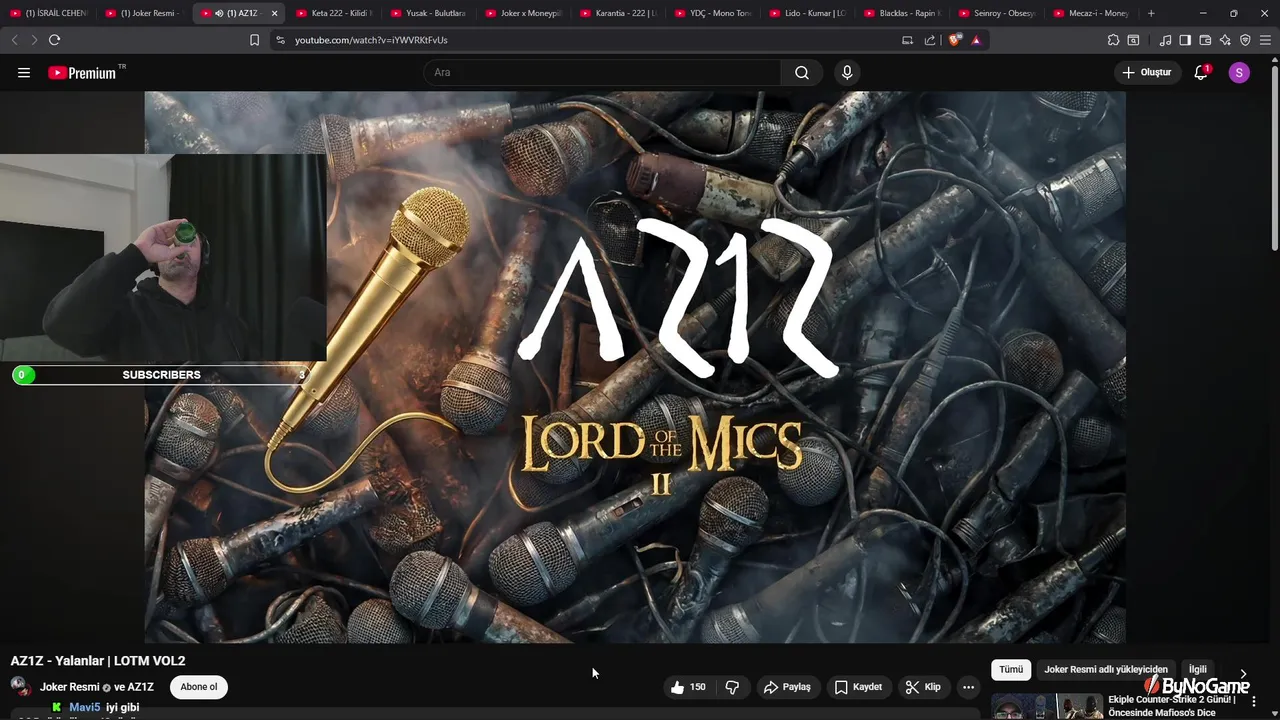Image resolution: width=1280 pixels, height=720 pixels.
Task: Click the install/cast screen icon in address bar
Action: (907, 40)
